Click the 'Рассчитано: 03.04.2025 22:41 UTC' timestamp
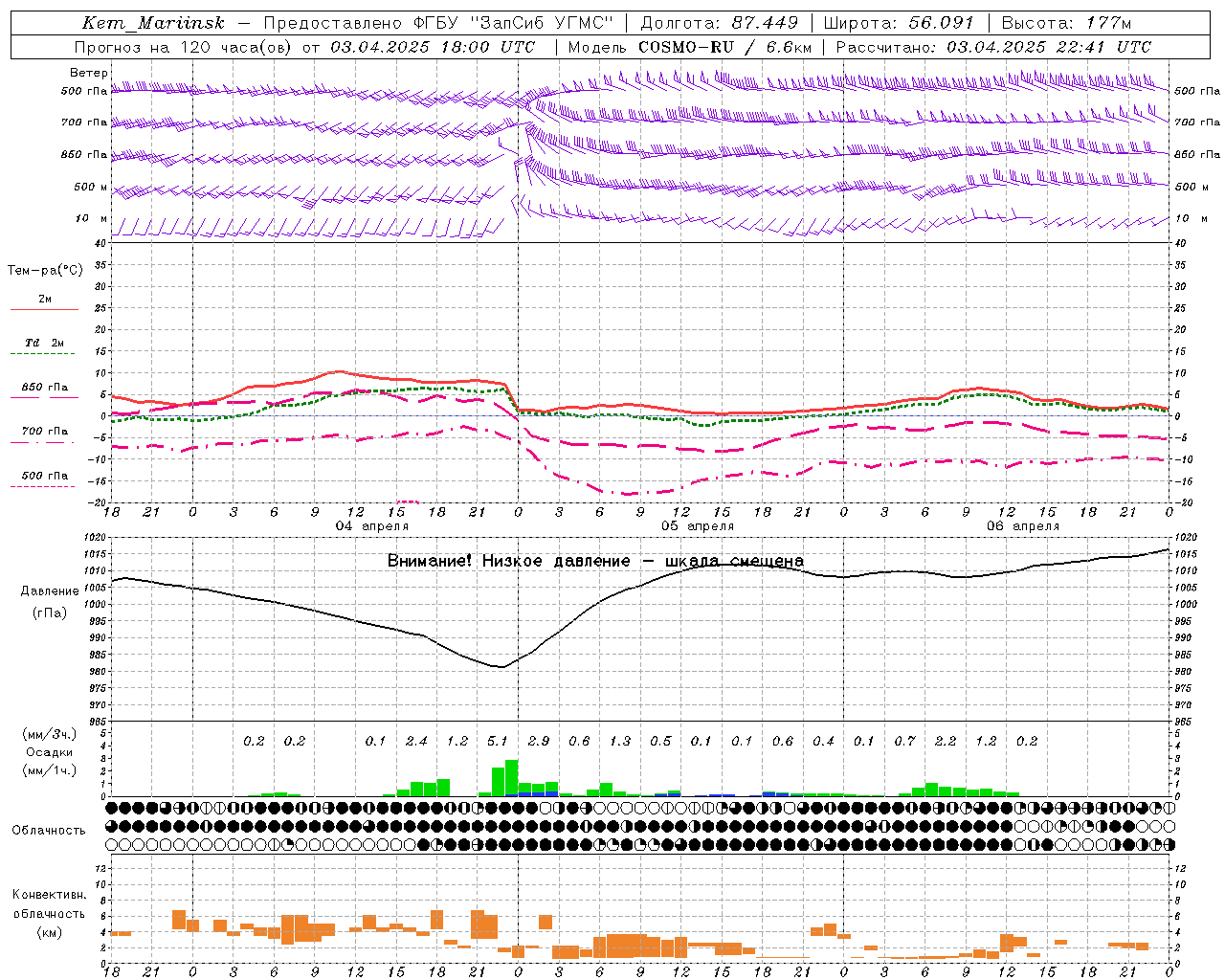Image resolution: width=1225 pixels, height=980 pixels. click(993, 47)
